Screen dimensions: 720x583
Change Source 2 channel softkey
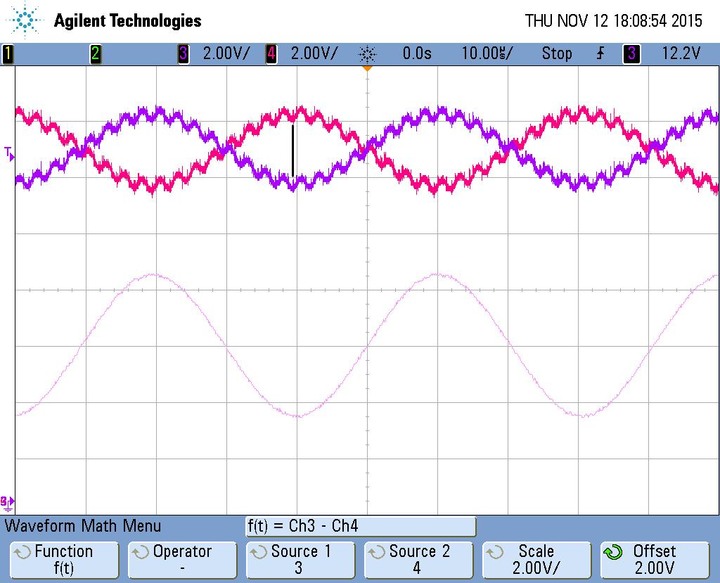pos(418,559)
